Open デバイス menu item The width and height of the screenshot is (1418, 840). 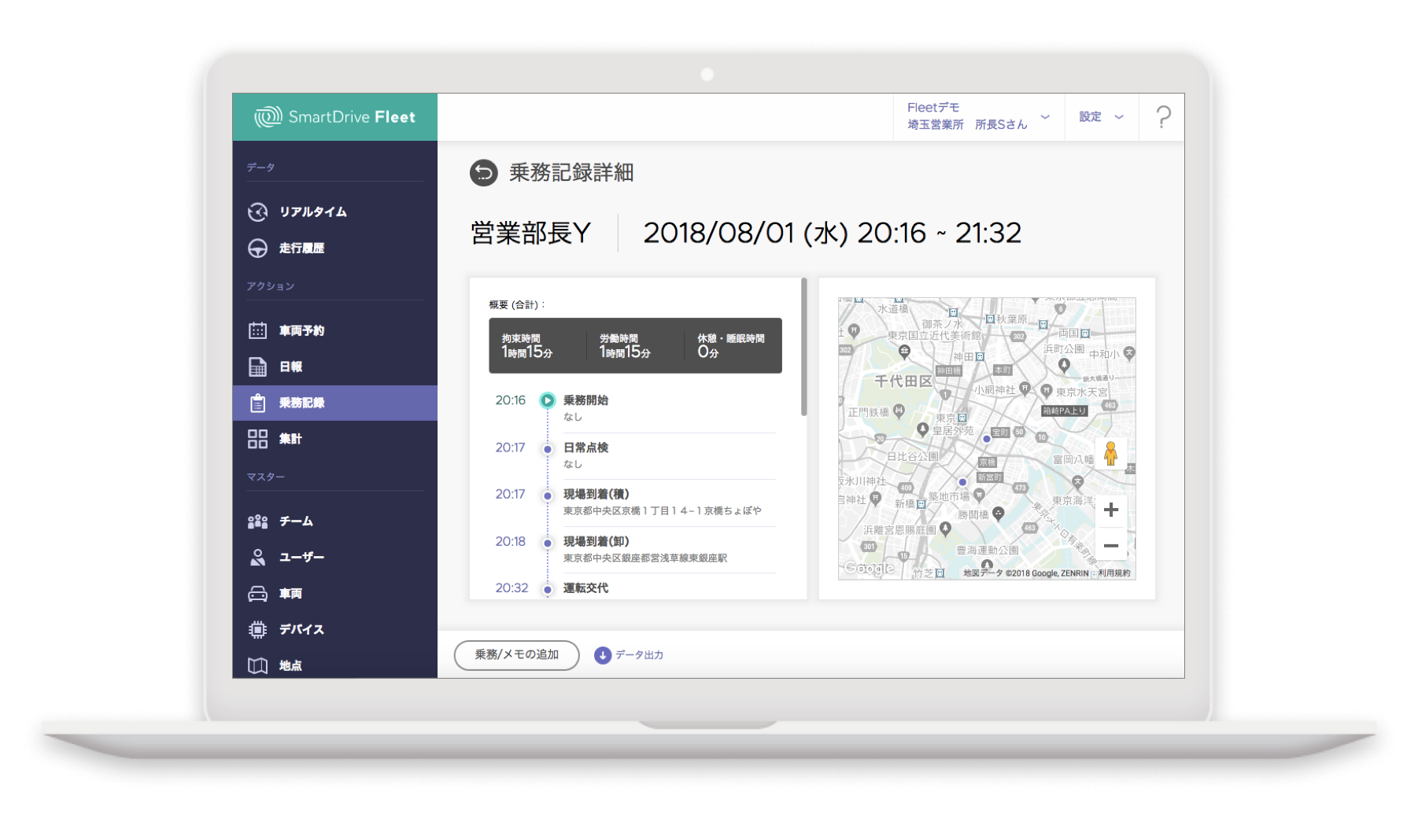[335, 630]
